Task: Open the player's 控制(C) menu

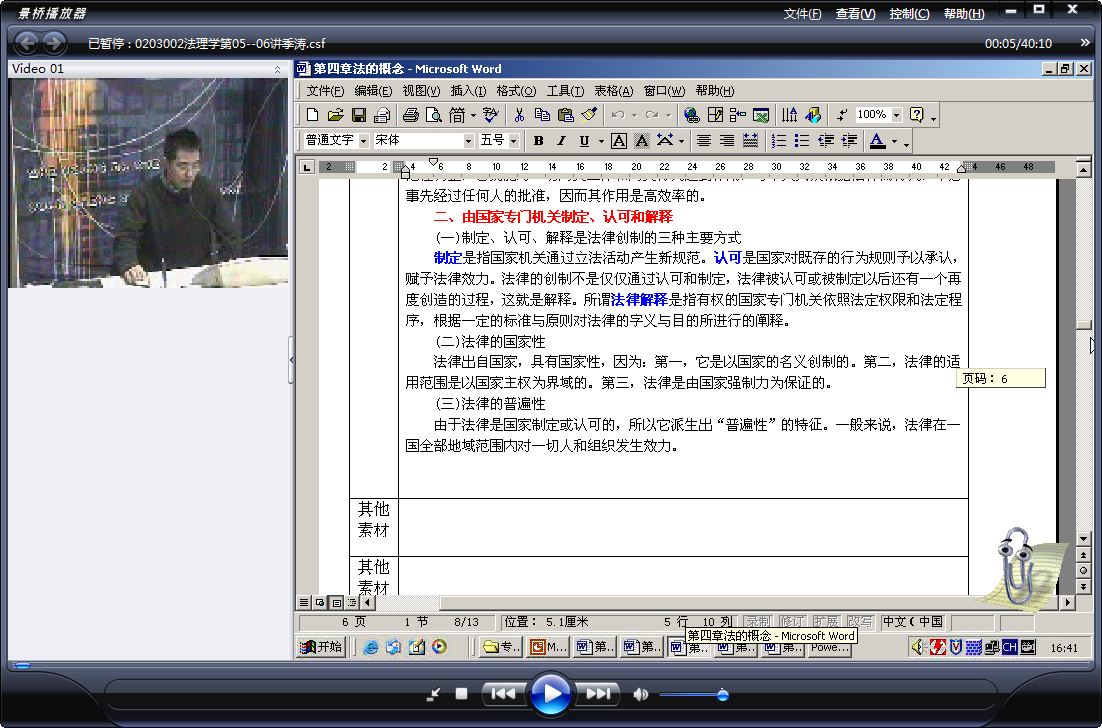Action: (x=909, y=13)
